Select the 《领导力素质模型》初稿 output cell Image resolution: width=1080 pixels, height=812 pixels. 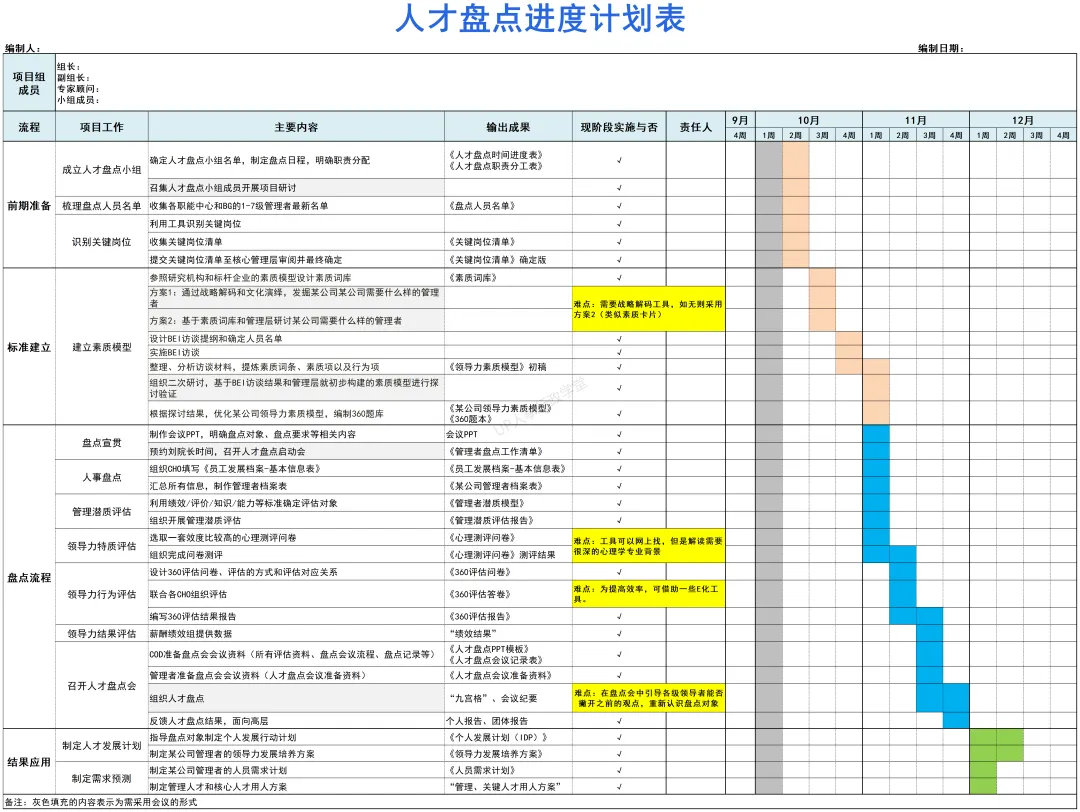(x=508, y=367)
